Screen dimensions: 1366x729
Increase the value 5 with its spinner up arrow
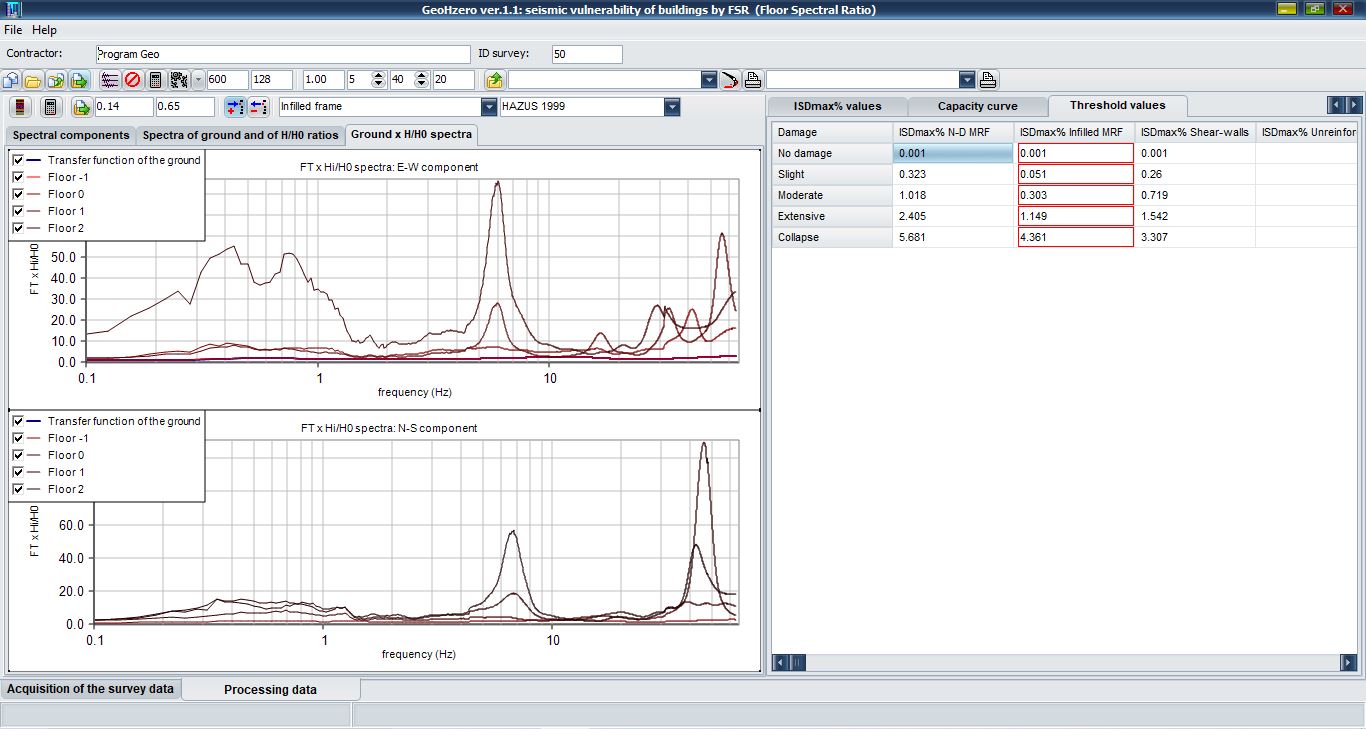pyautogui.click(x=379, y=76)
